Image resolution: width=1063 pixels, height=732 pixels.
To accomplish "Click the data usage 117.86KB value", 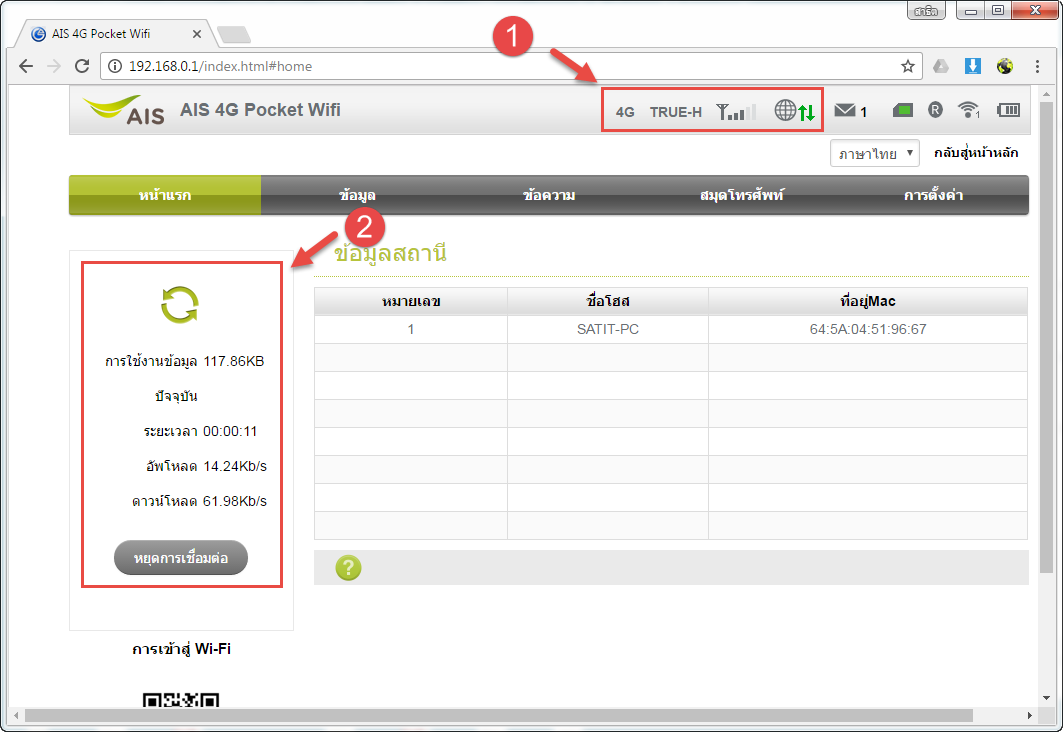I will pyautogui.click(x=234, y=361).
